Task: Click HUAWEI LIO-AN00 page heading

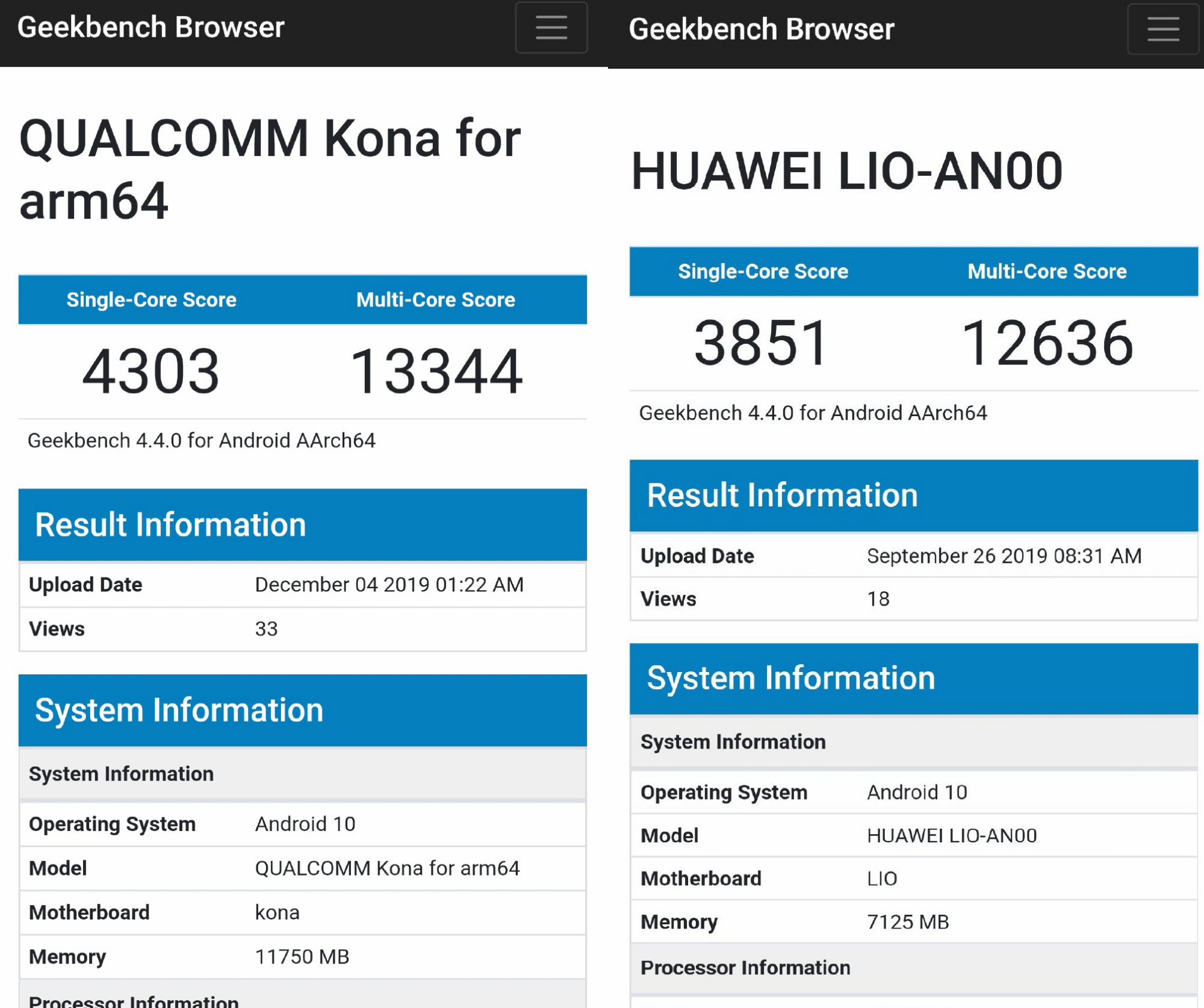Action: pyautogui.click(x=846, y=172)
